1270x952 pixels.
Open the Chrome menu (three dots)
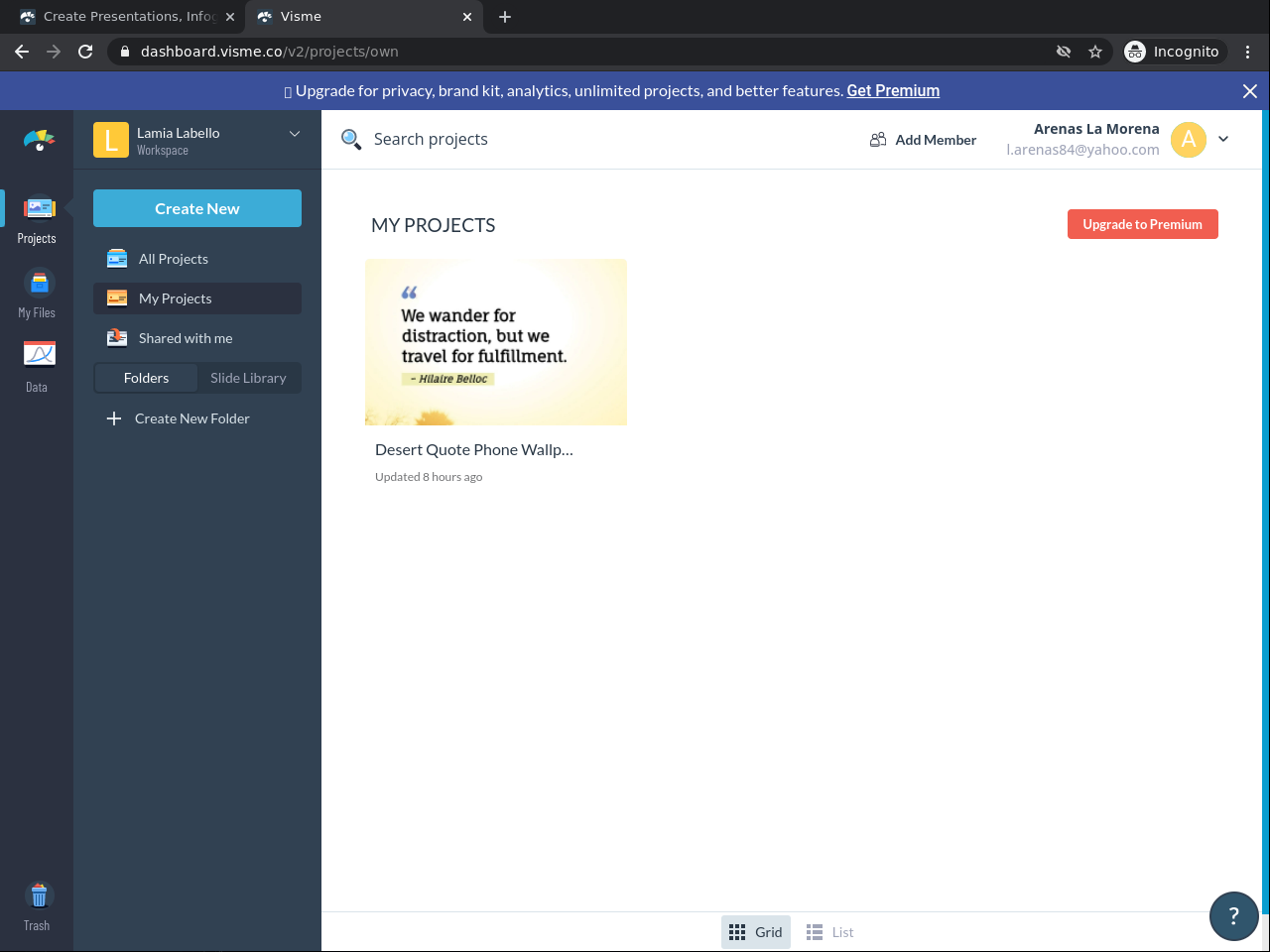pos(1248,52)
